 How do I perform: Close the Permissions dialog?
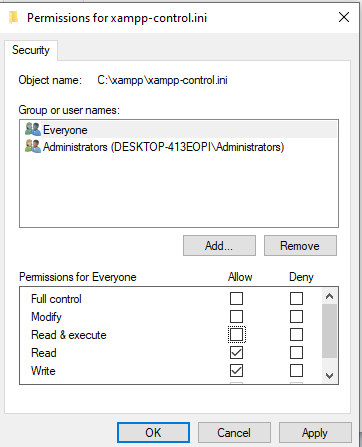tap(344, 17)
